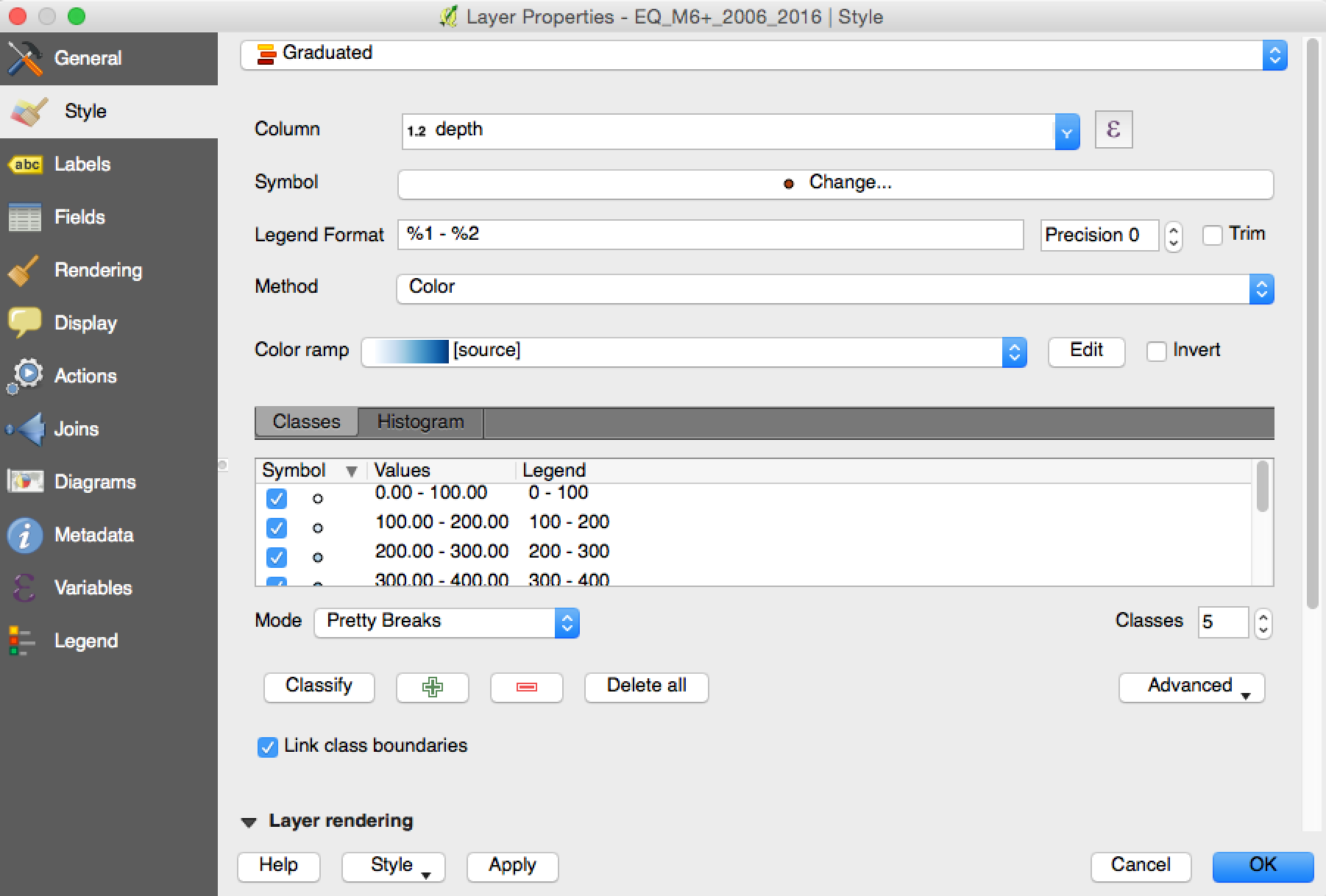Adjust the Precision stepper arrows
Screen dimensions: 1326x896
1174,236
